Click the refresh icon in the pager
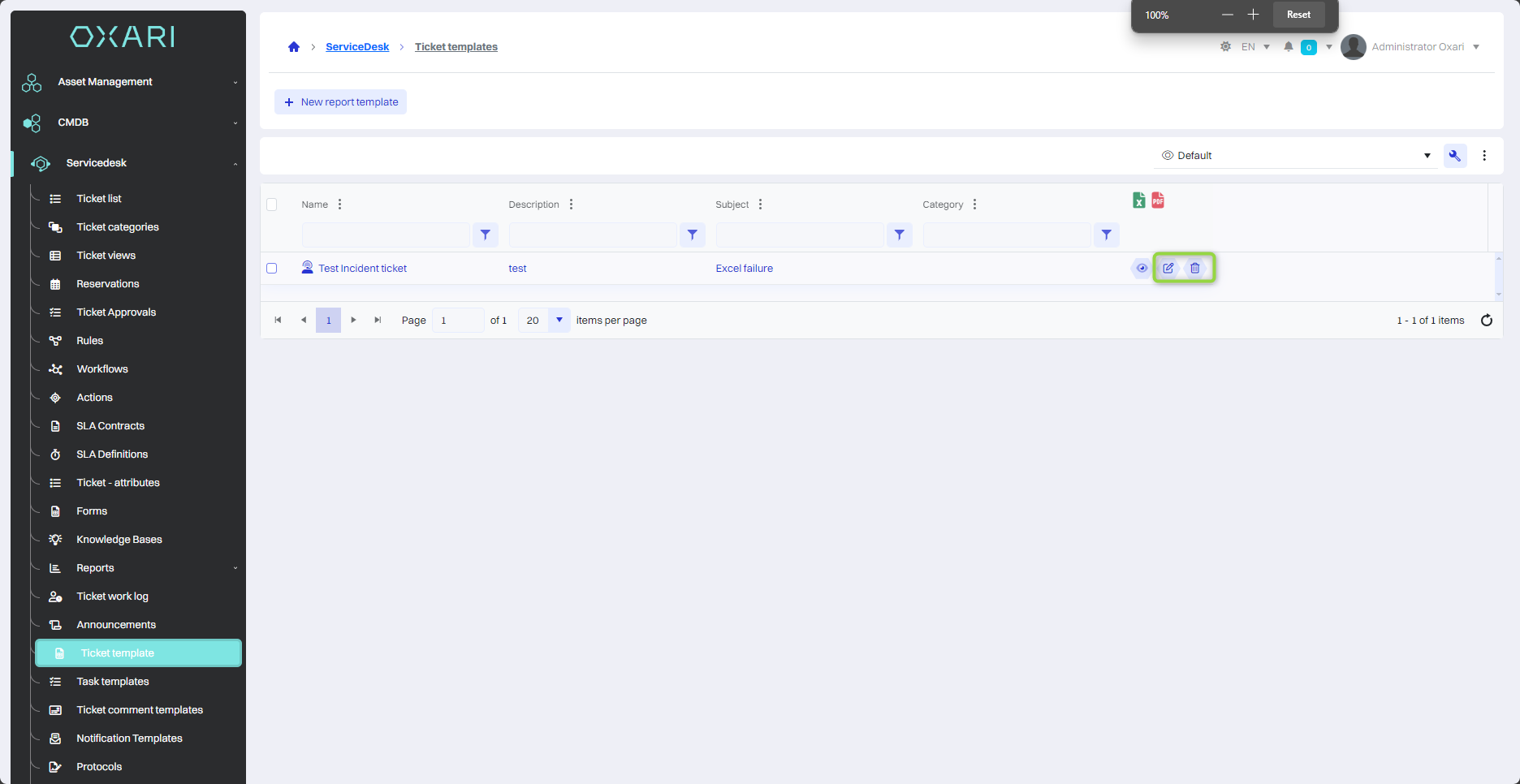 1486,321
